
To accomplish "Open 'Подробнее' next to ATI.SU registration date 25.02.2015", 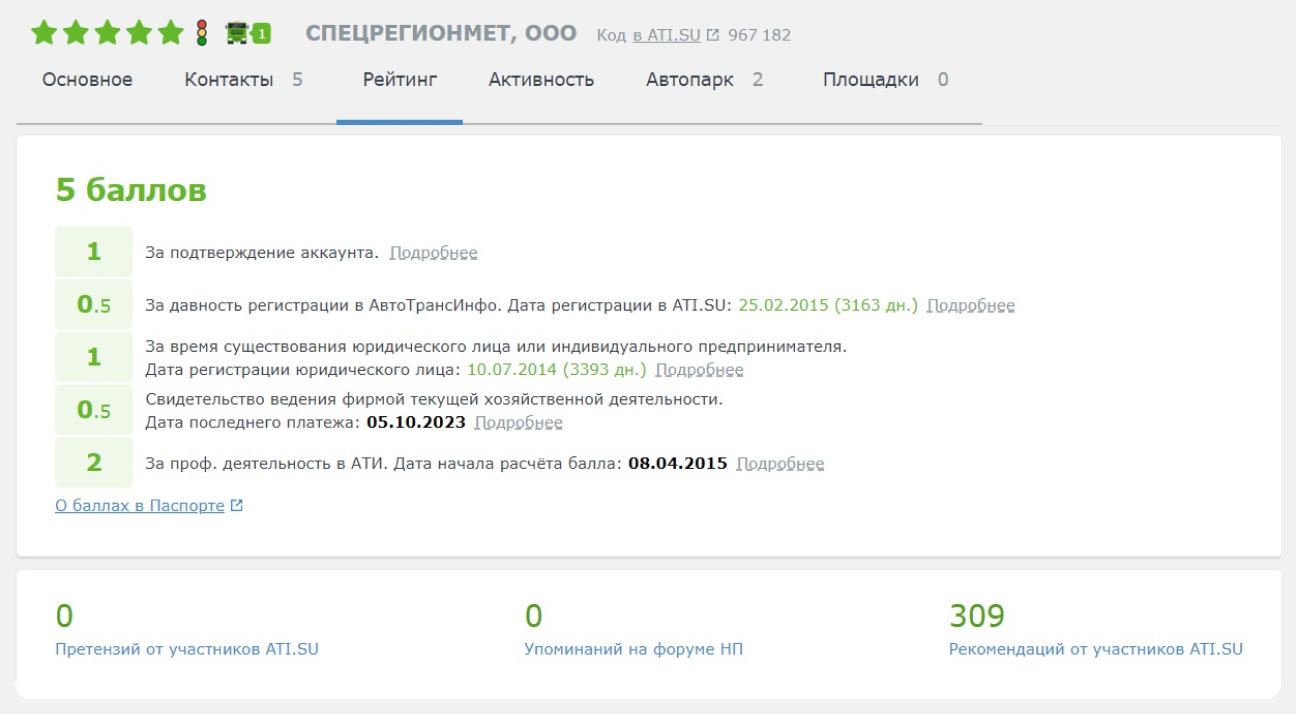I will pos(970,305).
